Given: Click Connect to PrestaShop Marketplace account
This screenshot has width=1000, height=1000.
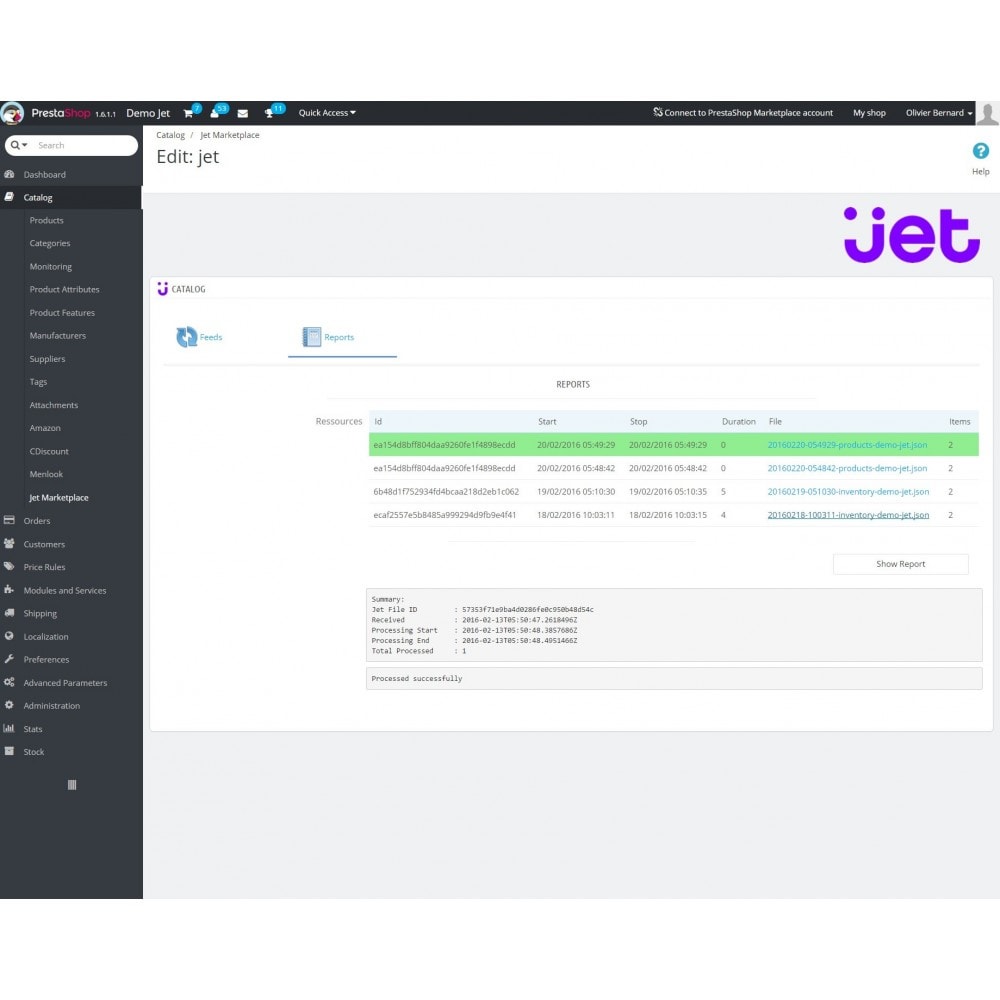Looking at the screenshot, I should 743,113.
